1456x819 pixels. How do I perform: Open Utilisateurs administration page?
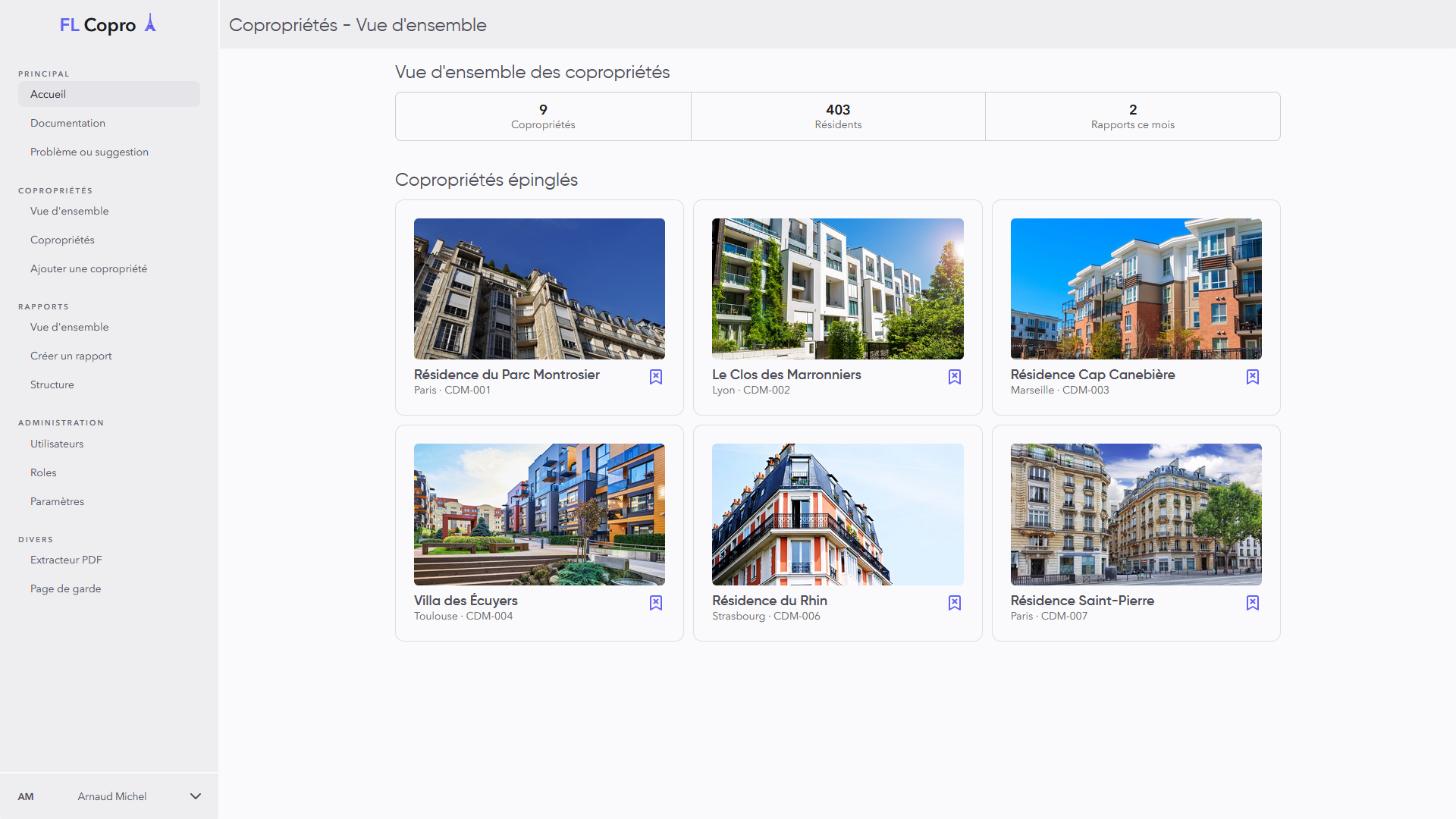point(109,444)
